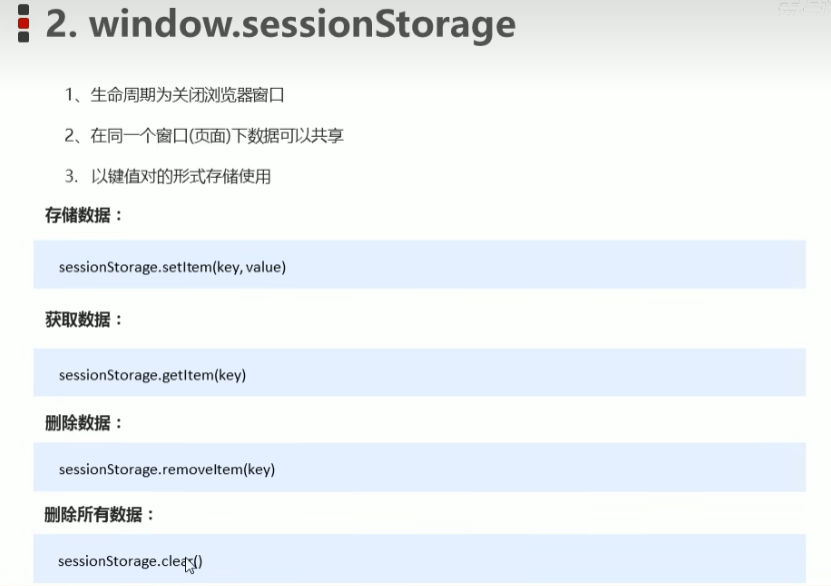Click the red square in the heading bullet
The height and width of the screenshot is (586, 831).
[x=23, y=23]
